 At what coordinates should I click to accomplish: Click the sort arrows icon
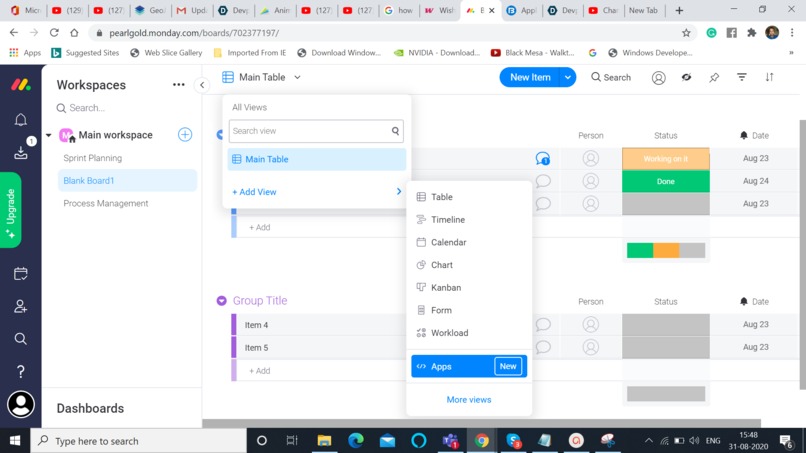pos(769,77)
